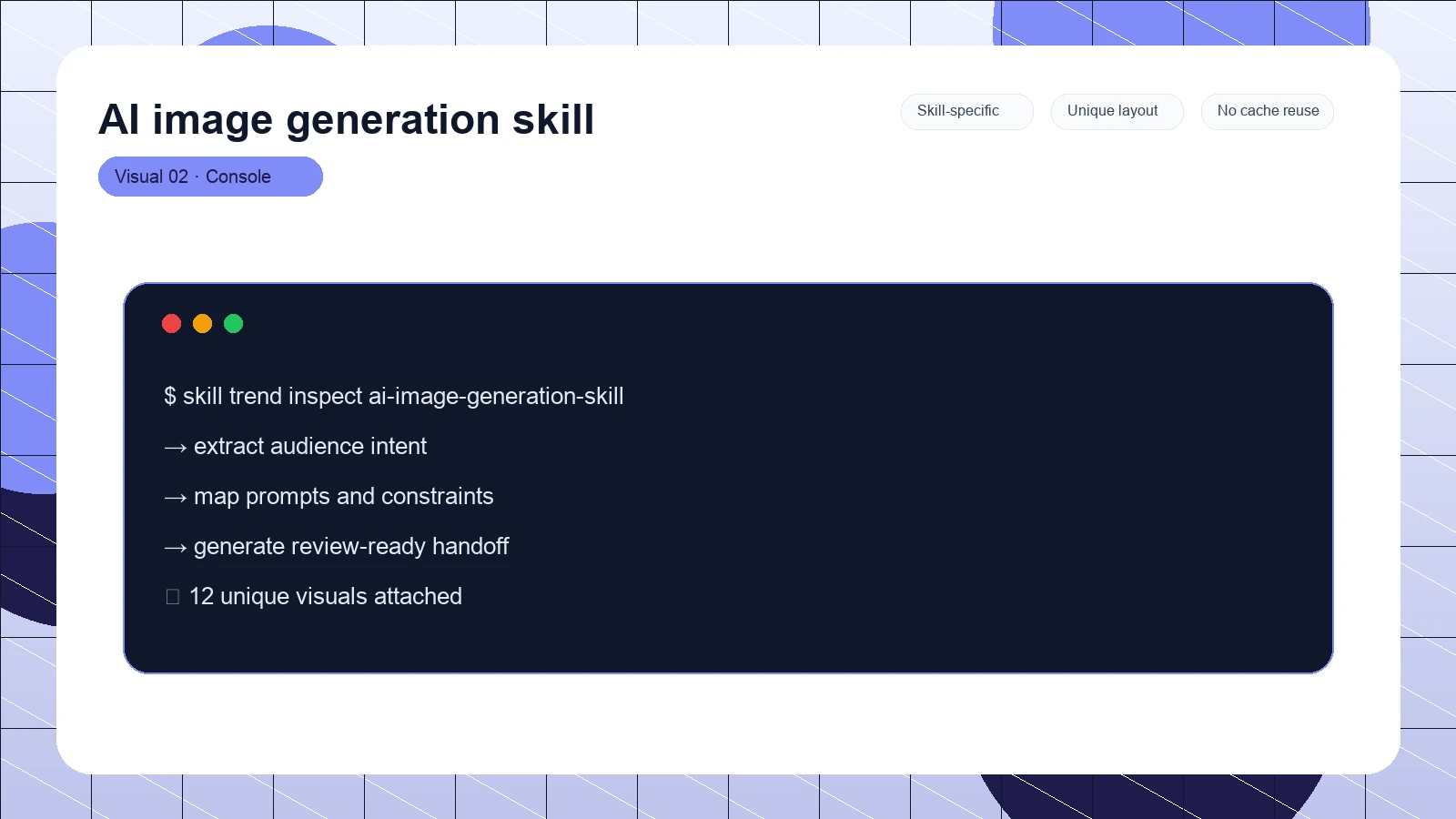
Task: Click the AI image generation skill heading
Action: pyautogui.click(x=346, y=119)
